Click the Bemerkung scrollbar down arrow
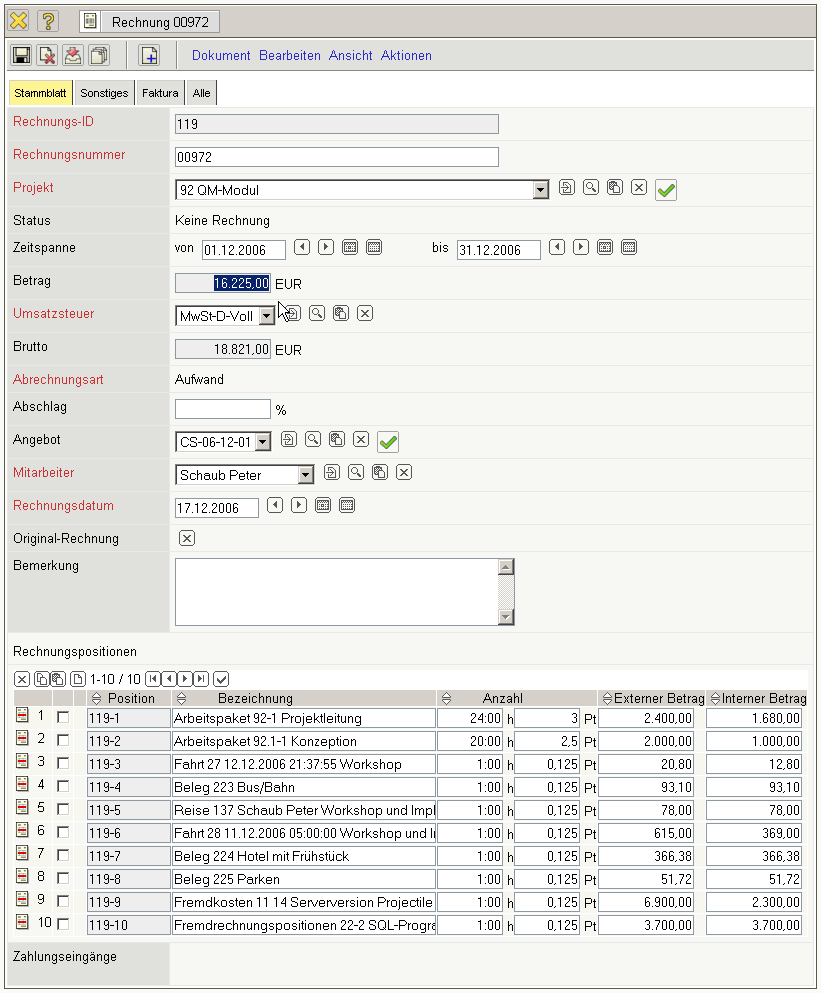821x993 pixels. tap(506, 617)
